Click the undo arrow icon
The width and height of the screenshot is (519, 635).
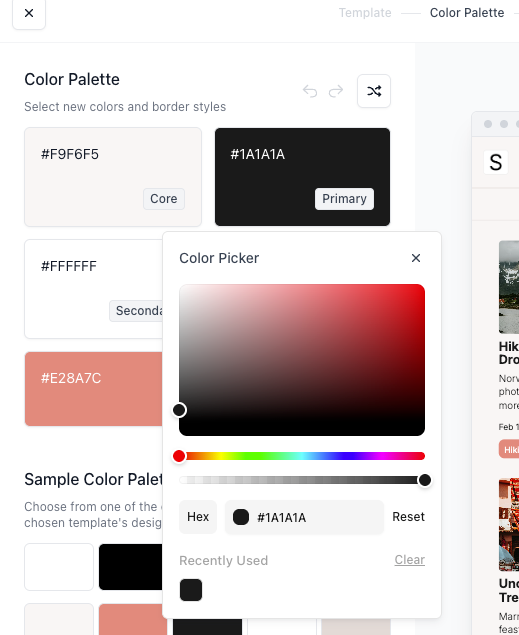tap(310, 91)
